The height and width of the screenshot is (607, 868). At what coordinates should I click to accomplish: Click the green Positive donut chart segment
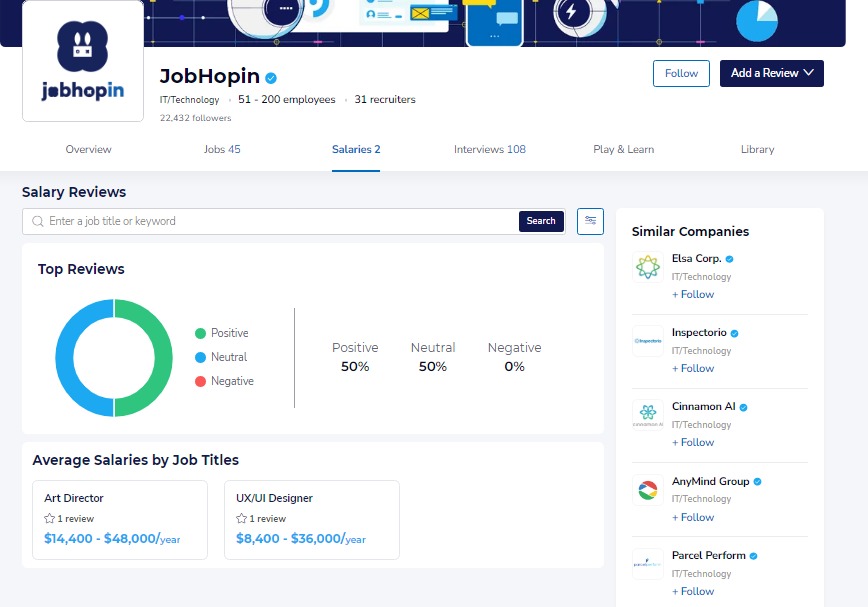point(163,357)
